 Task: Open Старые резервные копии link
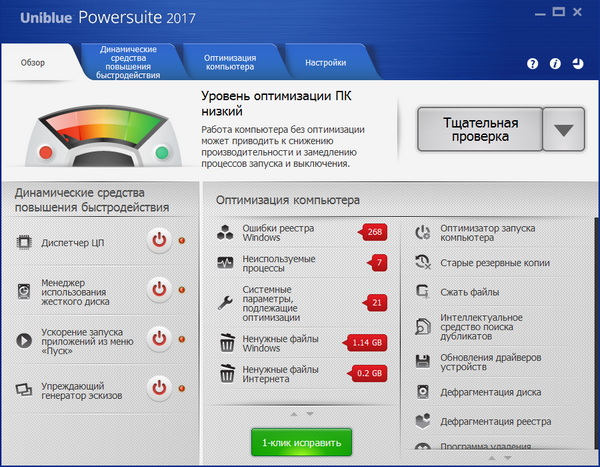tap(495, 263)
